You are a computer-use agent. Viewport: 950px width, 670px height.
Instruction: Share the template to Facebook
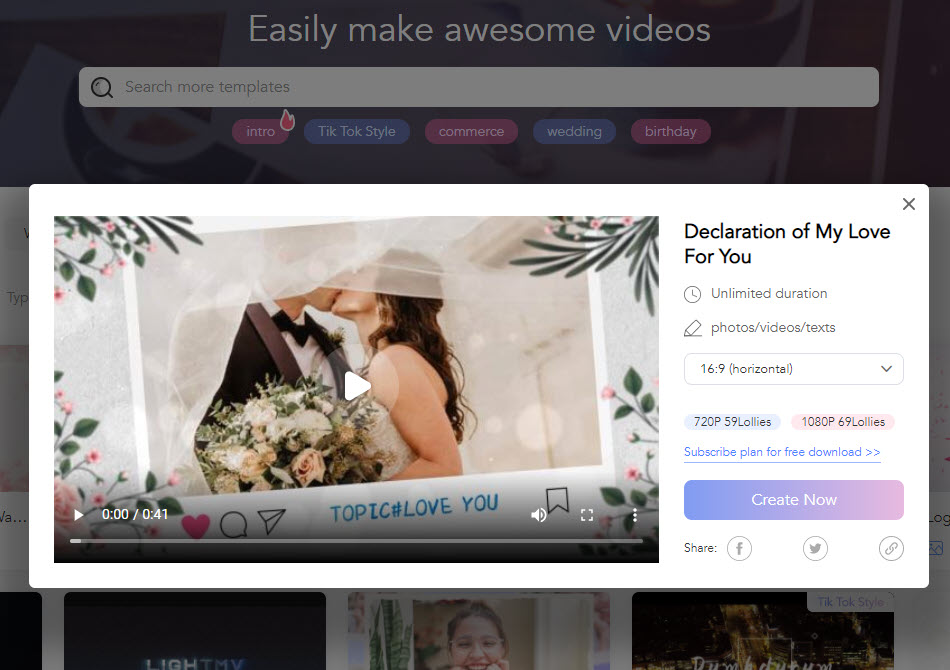pos(739,548)
